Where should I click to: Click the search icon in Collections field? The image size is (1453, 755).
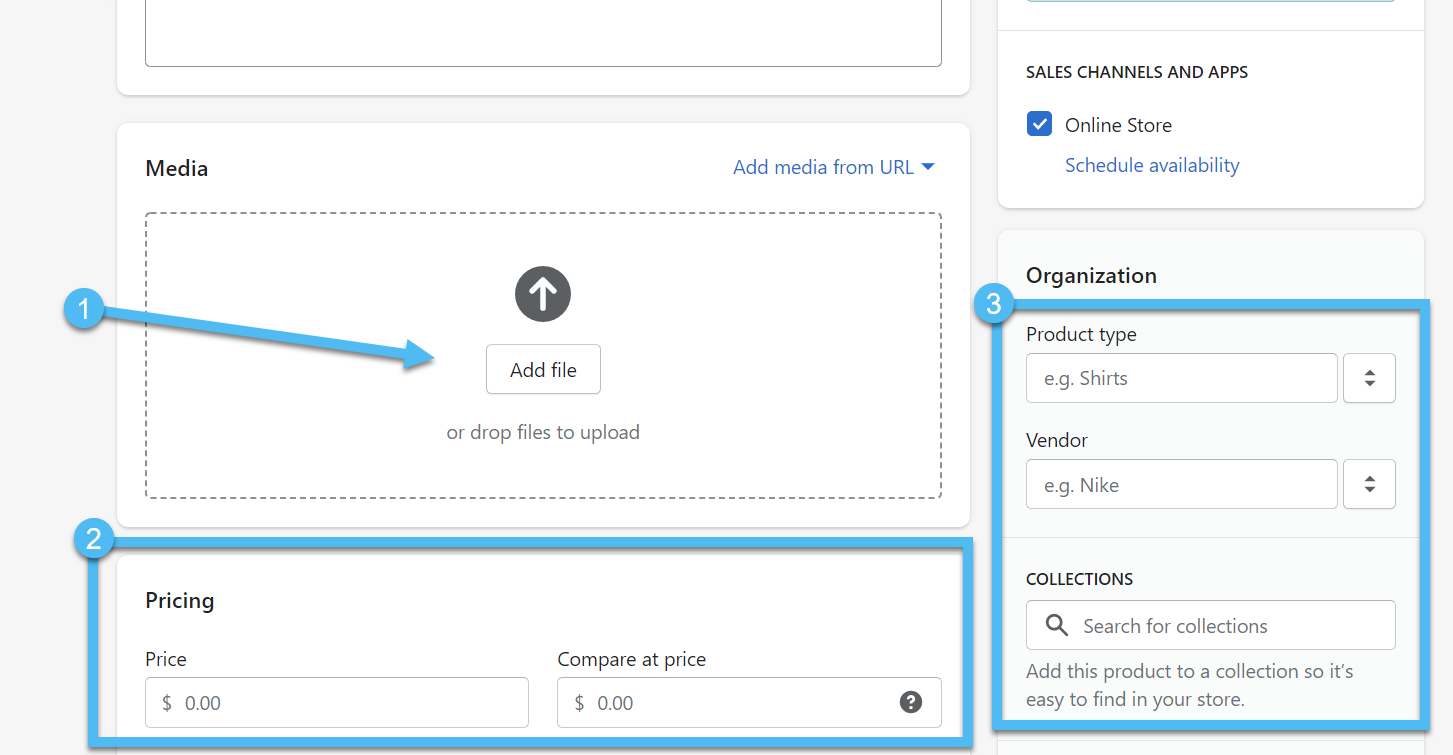(1057, 626)
